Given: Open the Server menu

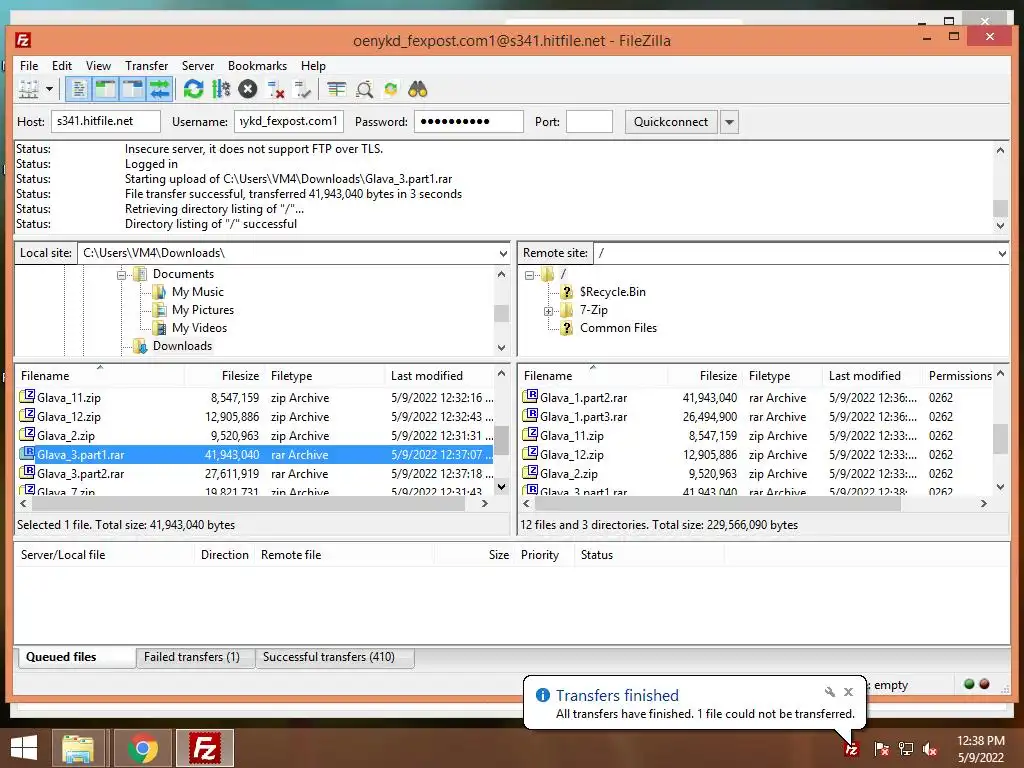Looking at the screenshot, I should (x=198, y=65).
